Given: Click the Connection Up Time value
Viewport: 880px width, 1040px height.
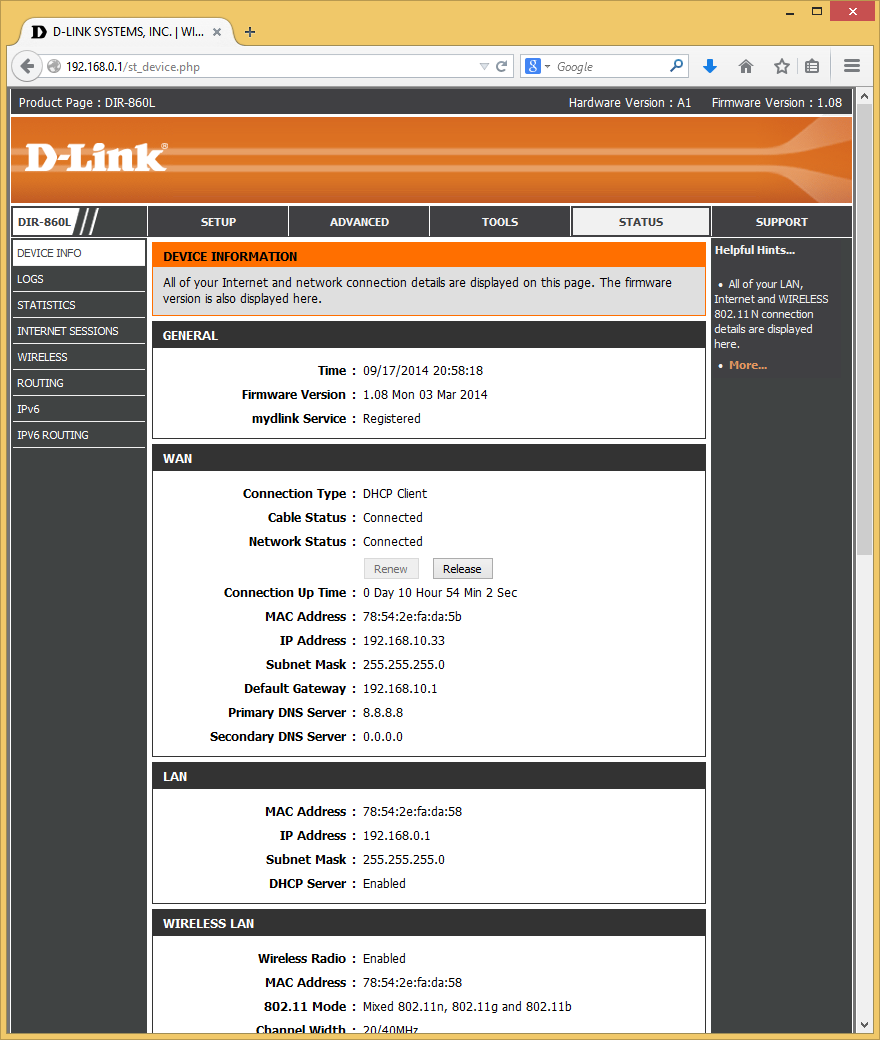Looking at the screenshot, I should [440, 592].
